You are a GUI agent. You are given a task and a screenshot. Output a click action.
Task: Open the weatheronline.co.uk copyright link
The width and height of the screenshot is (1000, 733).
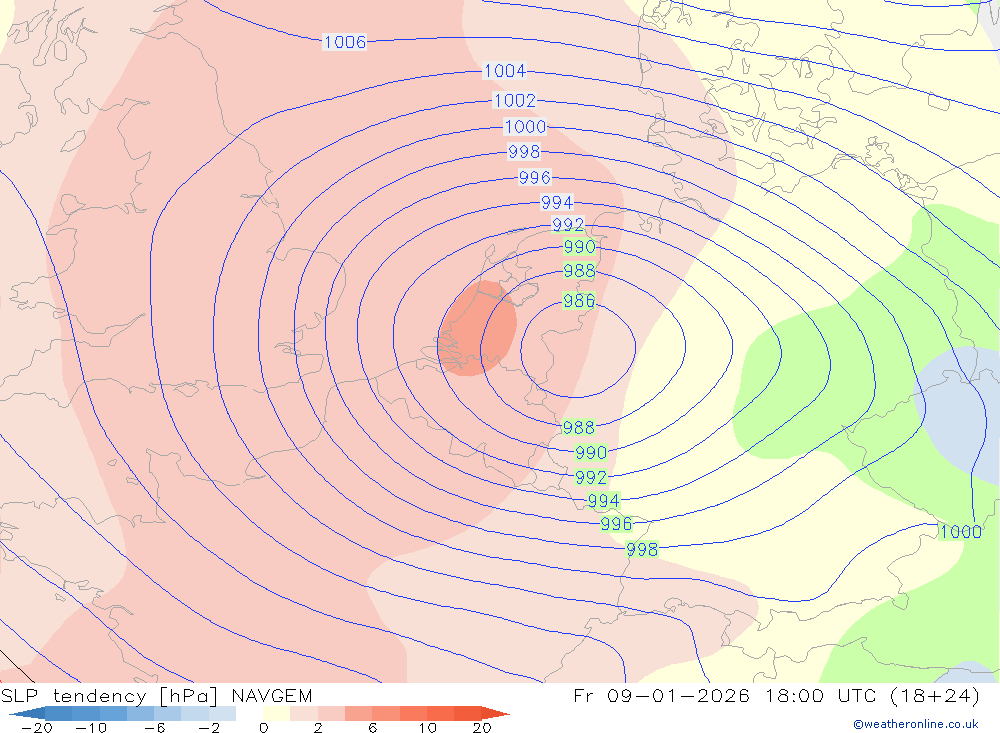[x=916, y=724]
